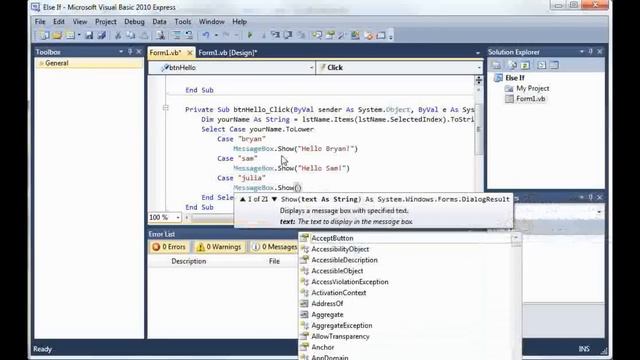The image size is (640, 360).
Task: Click the Error List toolbar icon
Action: click(368, 36)
